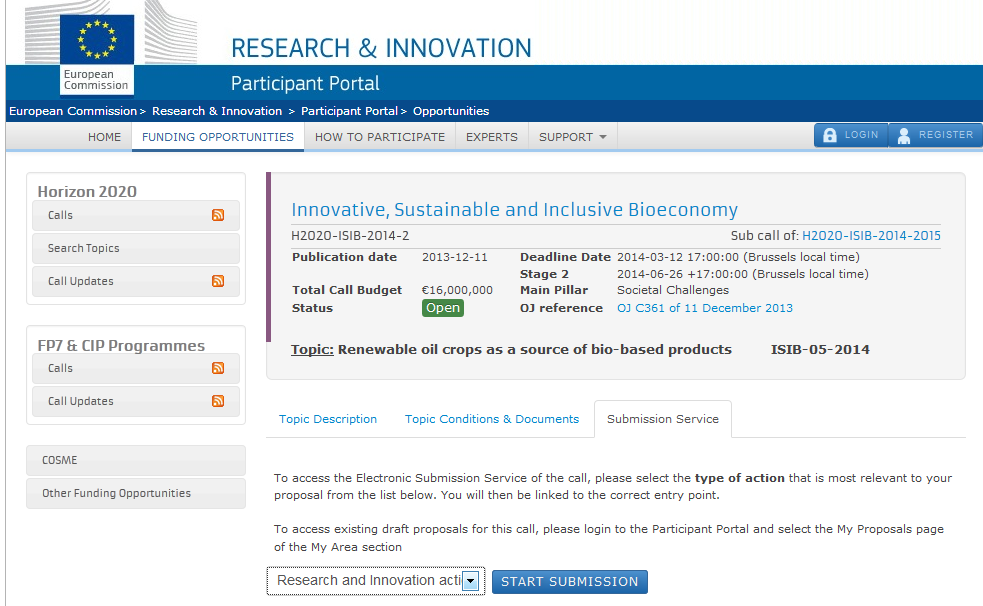
Task: Click the person icon on Register
Action: click(x=903, y=135)
